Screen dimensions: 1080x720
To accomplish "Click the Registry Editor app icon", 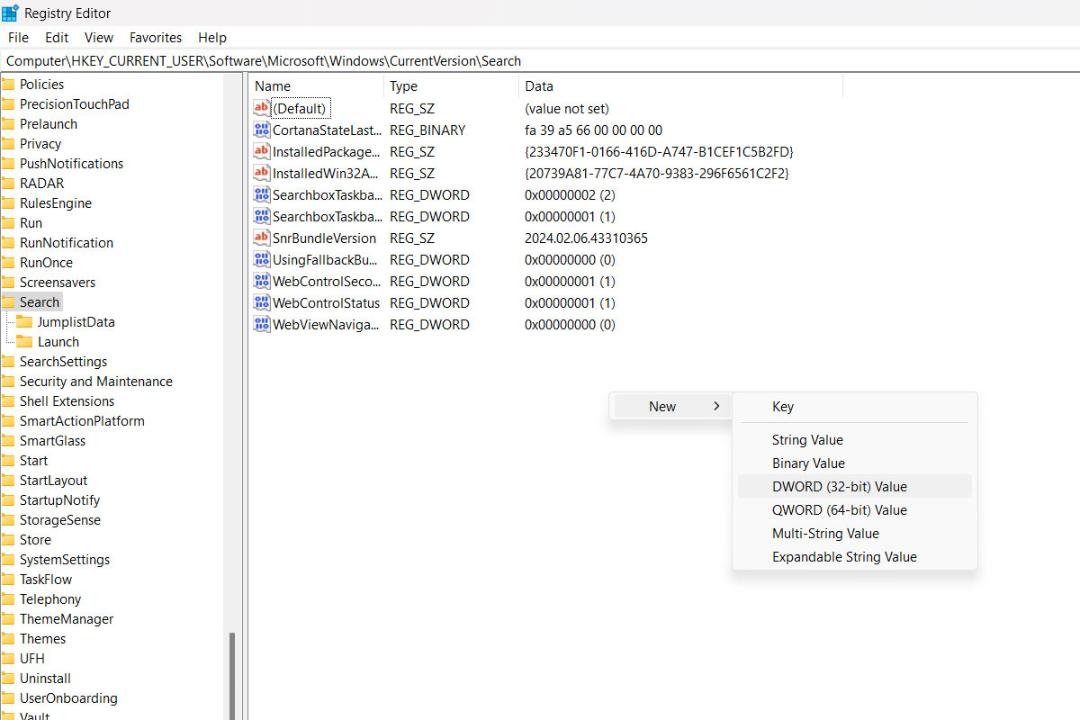I will point(10,13).
